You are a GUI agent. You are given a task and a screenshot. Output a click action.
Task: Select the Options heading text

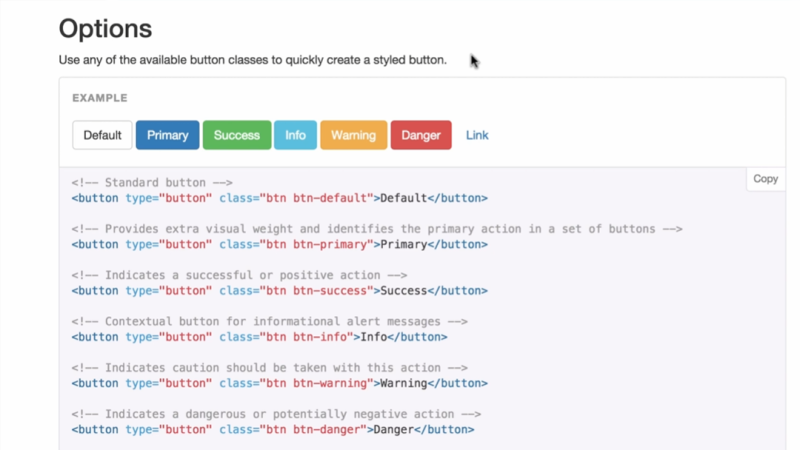(x=105, y=29)
